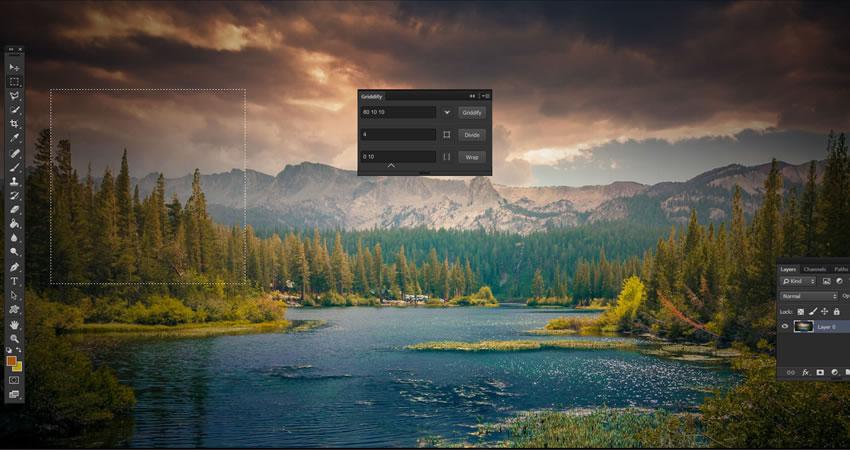Change screen mode from toolbar bottom
This screenshot has width=850, height=450.
14,394
